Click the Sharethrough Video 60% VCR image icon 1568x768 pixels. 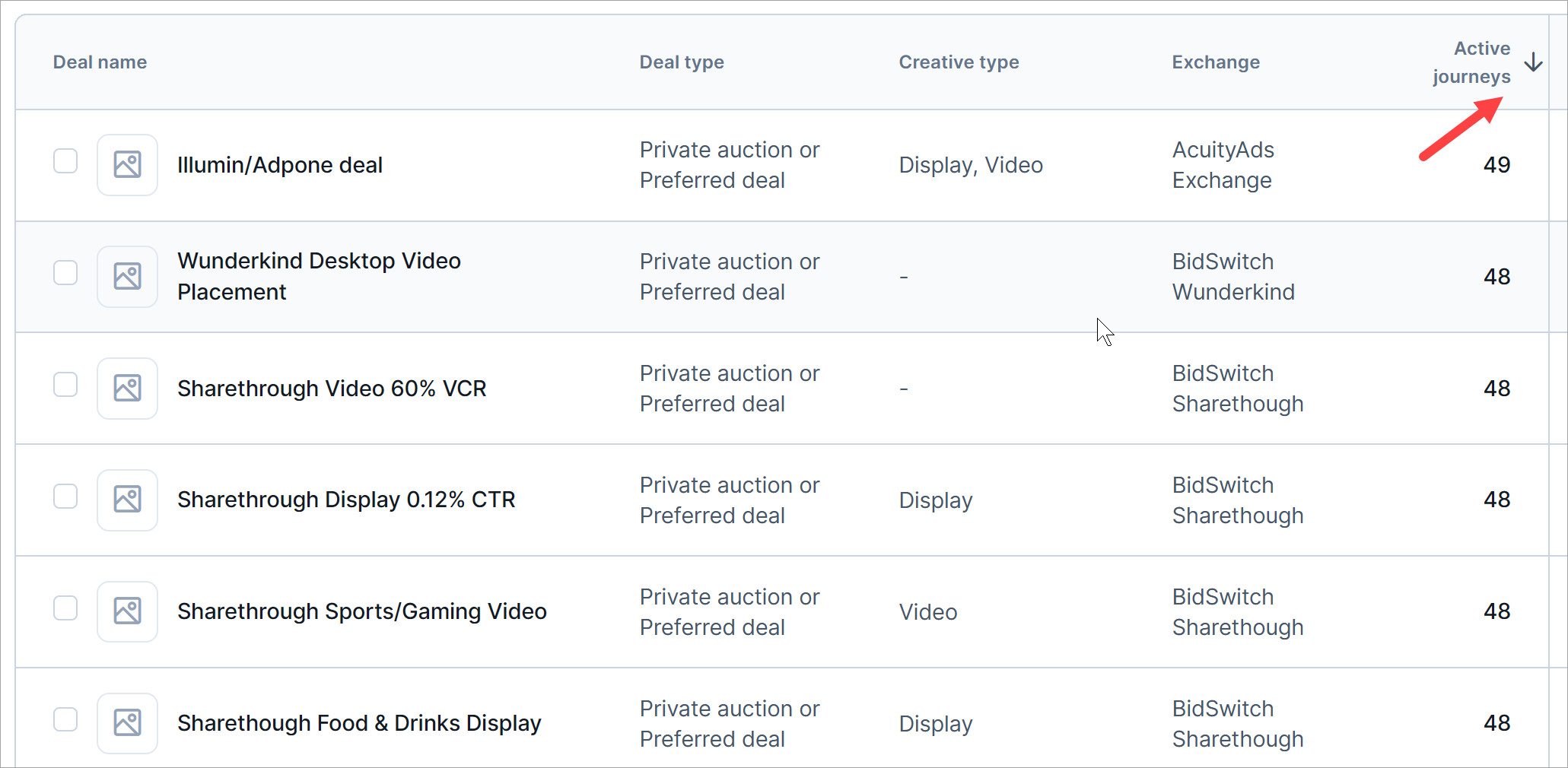(127, 389)
